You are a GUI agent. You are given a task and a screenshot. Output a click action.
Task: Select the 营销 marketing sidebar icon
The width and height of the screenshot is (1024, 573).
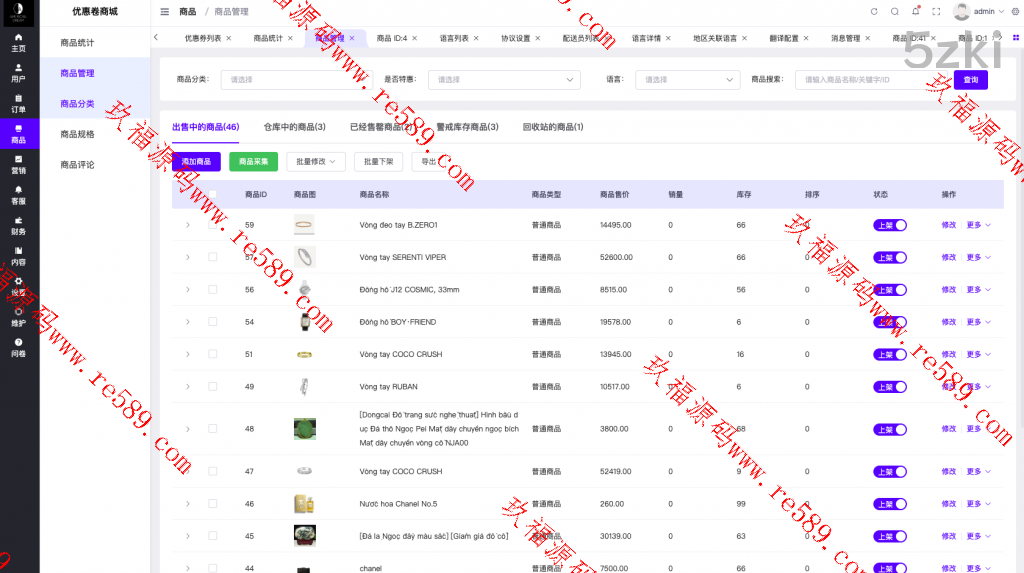19,164
